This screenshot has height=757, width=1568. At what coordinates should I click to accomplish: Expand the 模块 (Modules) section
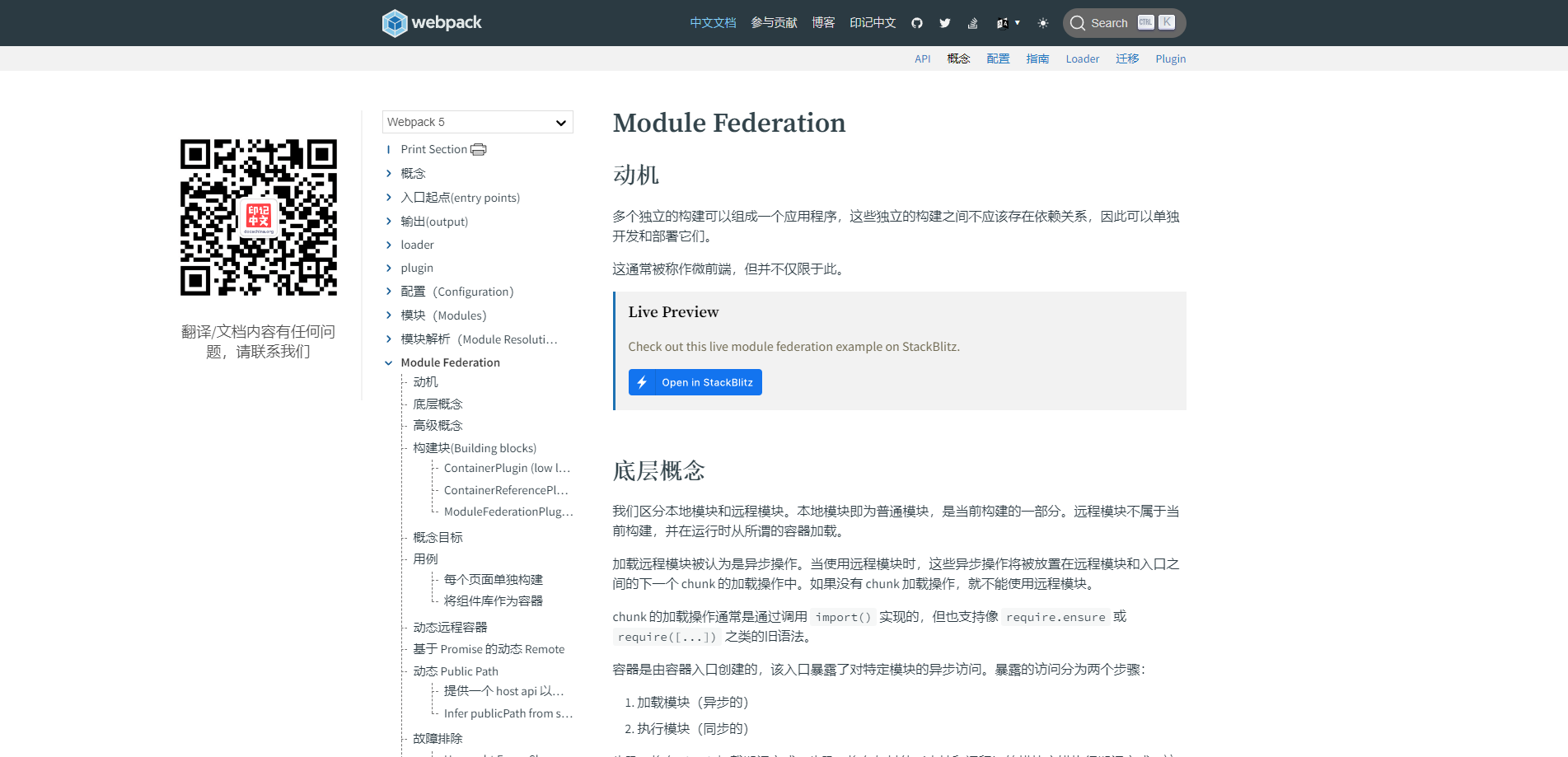point(389,315)
